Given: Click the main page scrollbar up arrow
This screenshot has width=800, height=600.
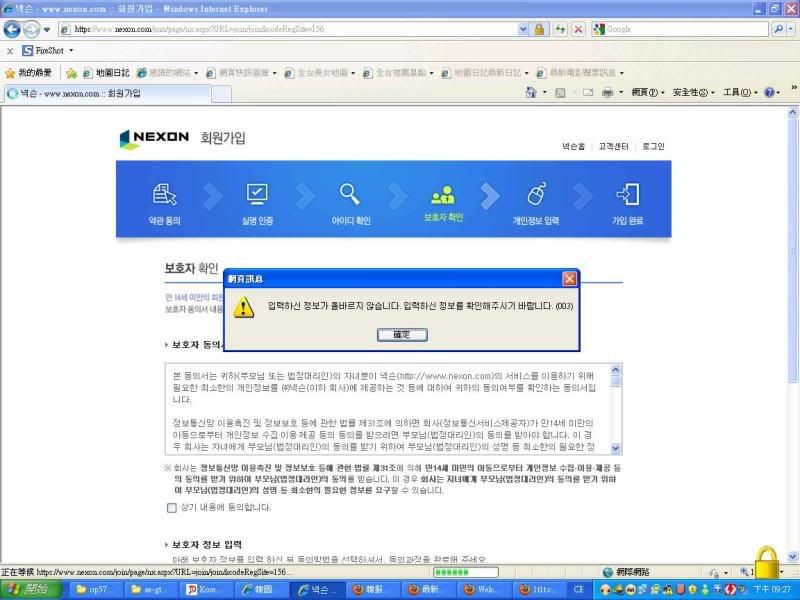Looking at the screenshot, I should 792,111.
